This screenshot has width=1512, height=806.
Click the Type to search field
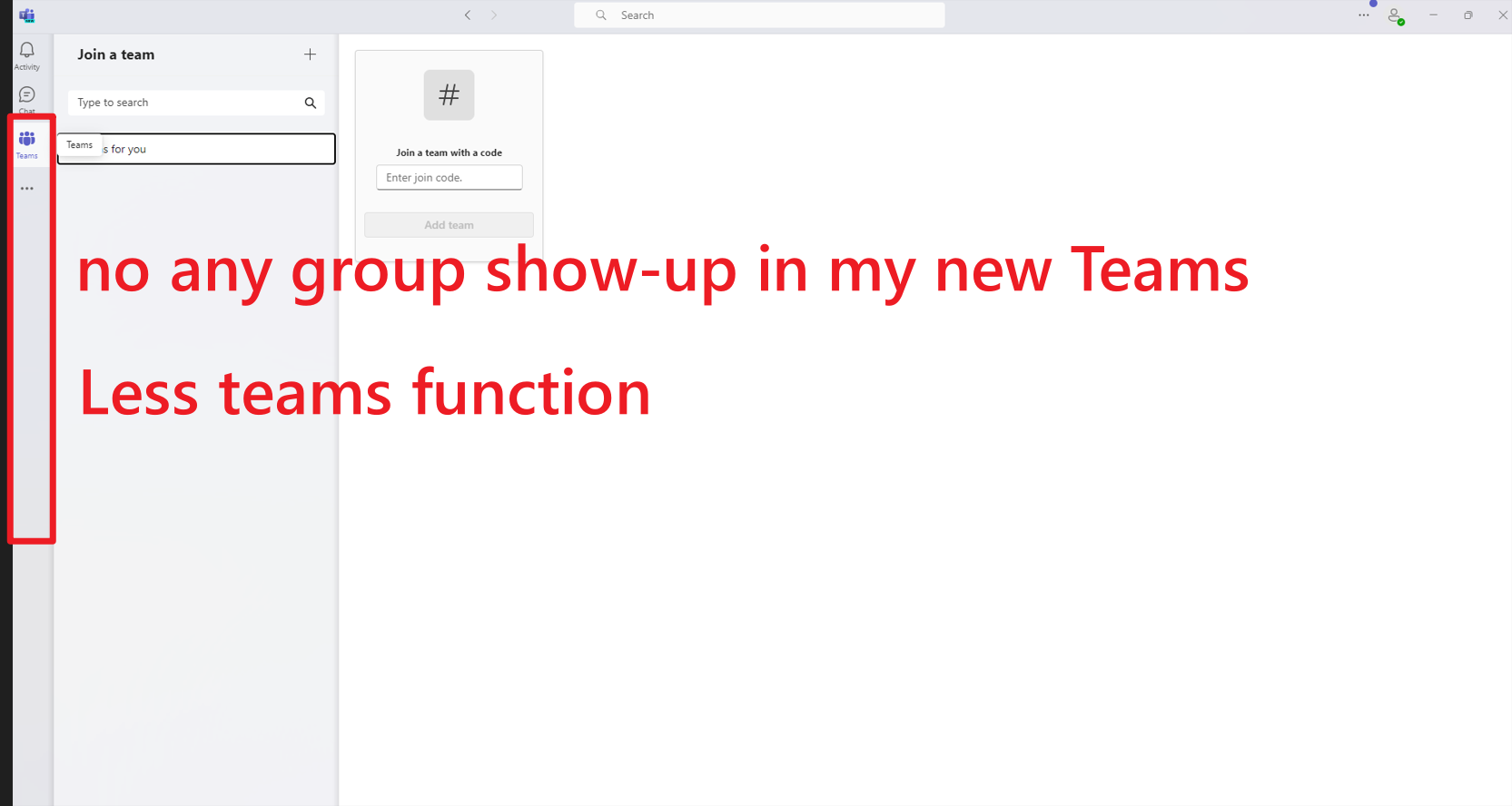click(196, 103)
